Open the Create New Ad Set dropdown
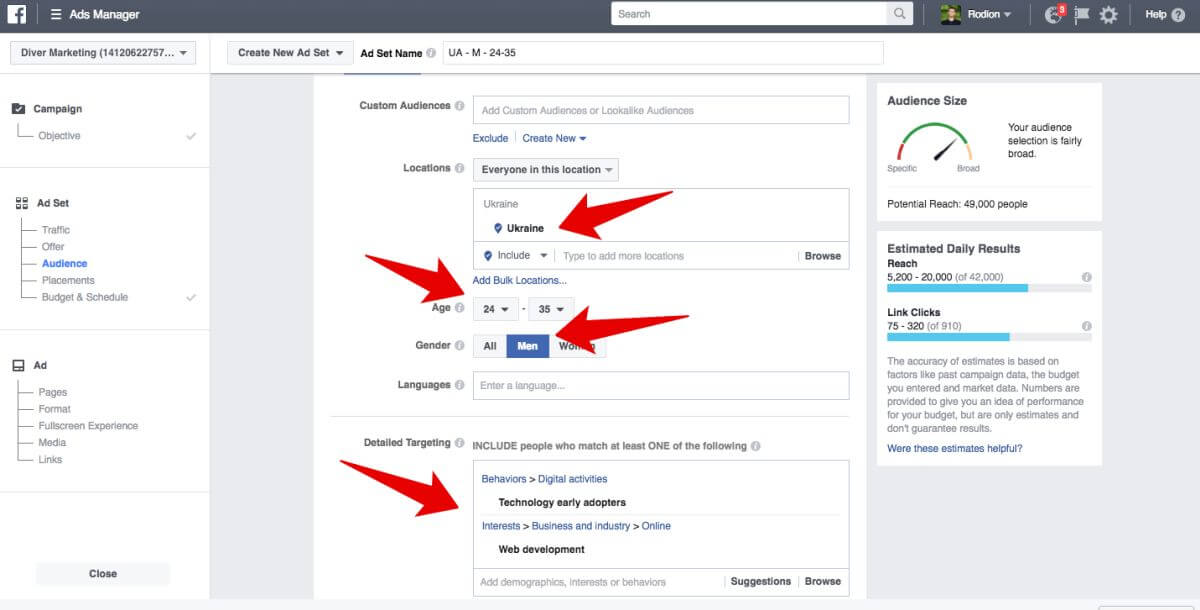The height and width of the screenshot is (610, 1200). [289, 53]
